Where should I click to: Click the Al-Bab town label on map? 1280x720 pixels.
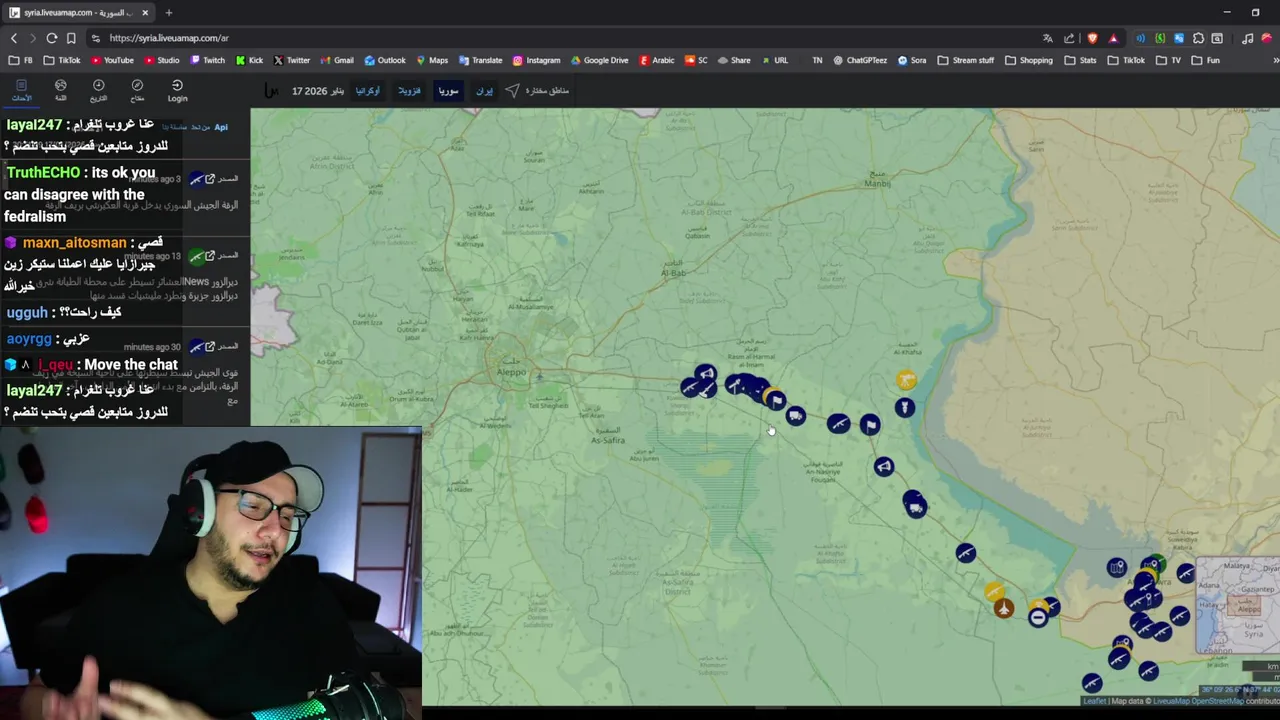point(675,272)
